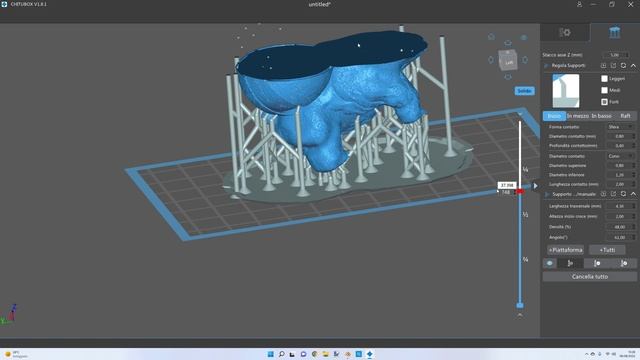Click the Diametro contatto (mm) value field
The height and width of the screenshot is (360, 640).
620,136
